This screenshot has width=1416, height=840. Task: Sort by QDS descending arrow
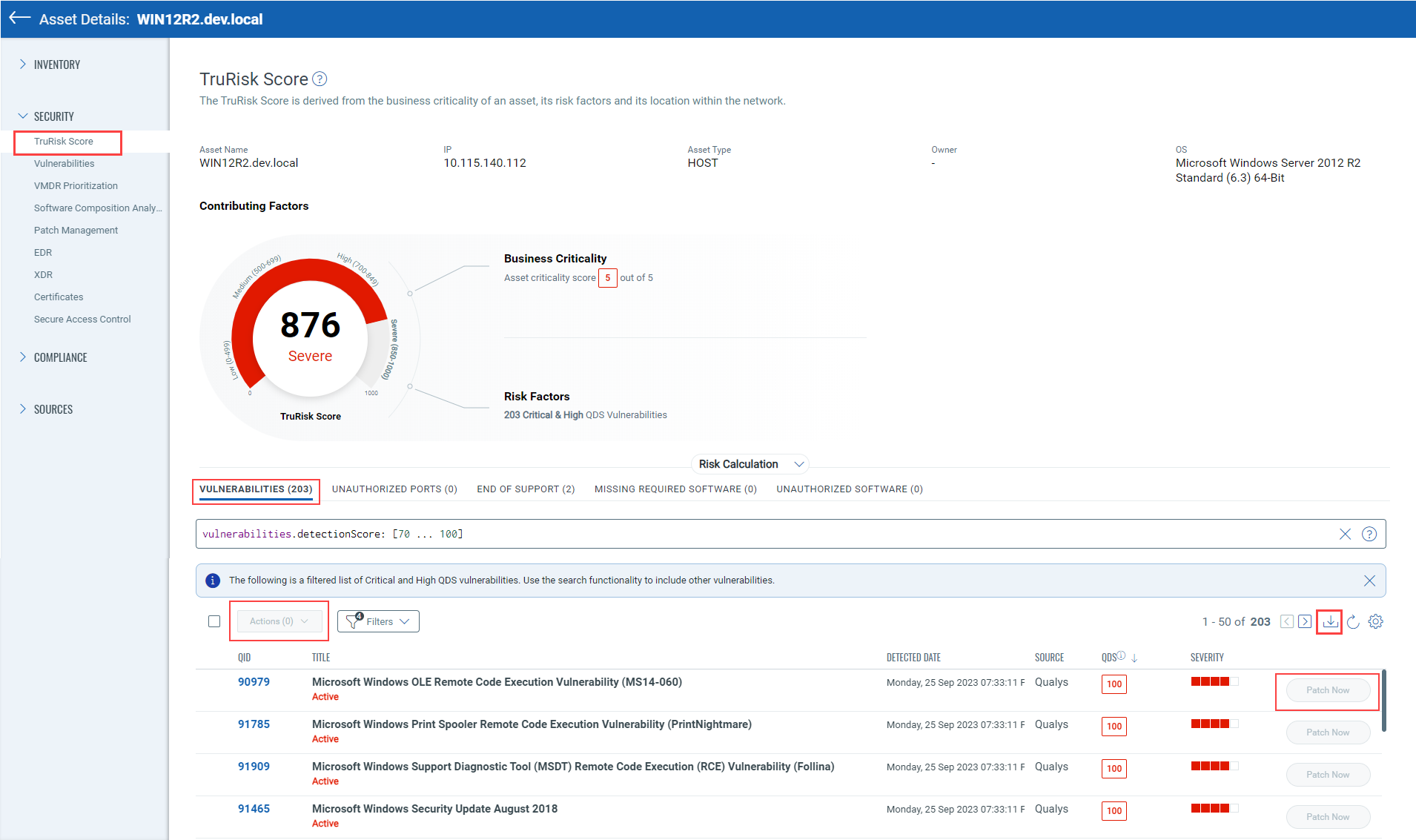point(1134,658)
